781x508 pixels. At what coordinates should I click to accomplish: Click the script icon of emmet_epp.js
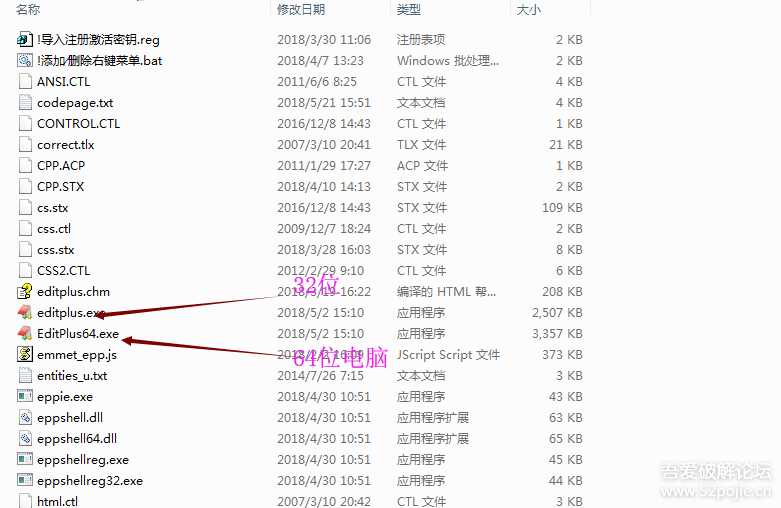25,354
